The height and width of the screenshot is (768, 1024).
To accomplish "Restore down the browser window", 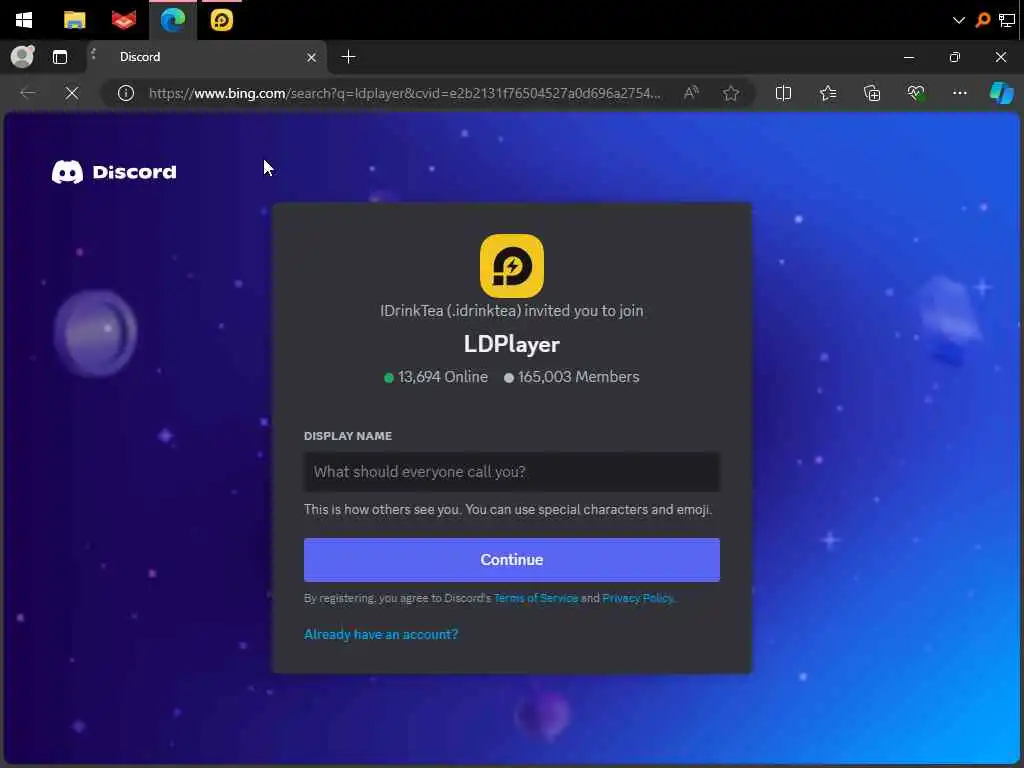I will (x=955, y=57).
